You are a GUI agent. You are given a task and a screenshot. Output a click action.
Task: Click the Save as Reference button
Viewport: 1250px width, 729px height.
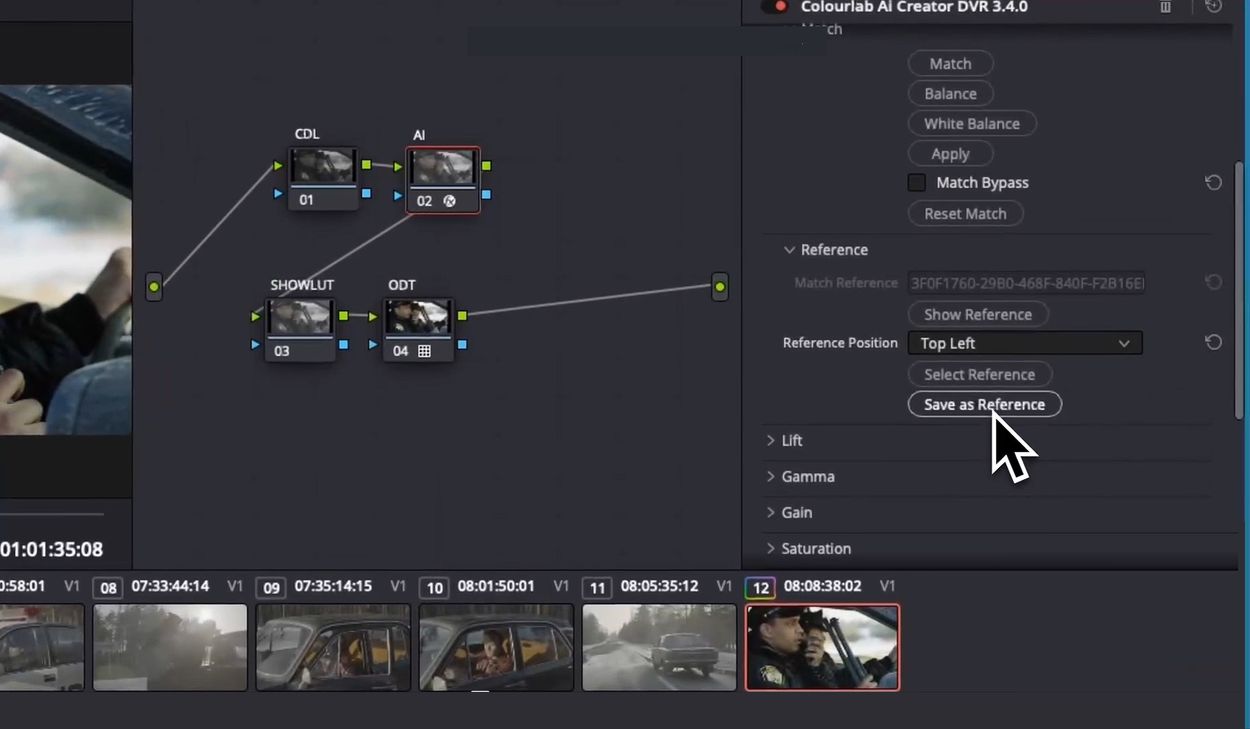tap(985, 404)
